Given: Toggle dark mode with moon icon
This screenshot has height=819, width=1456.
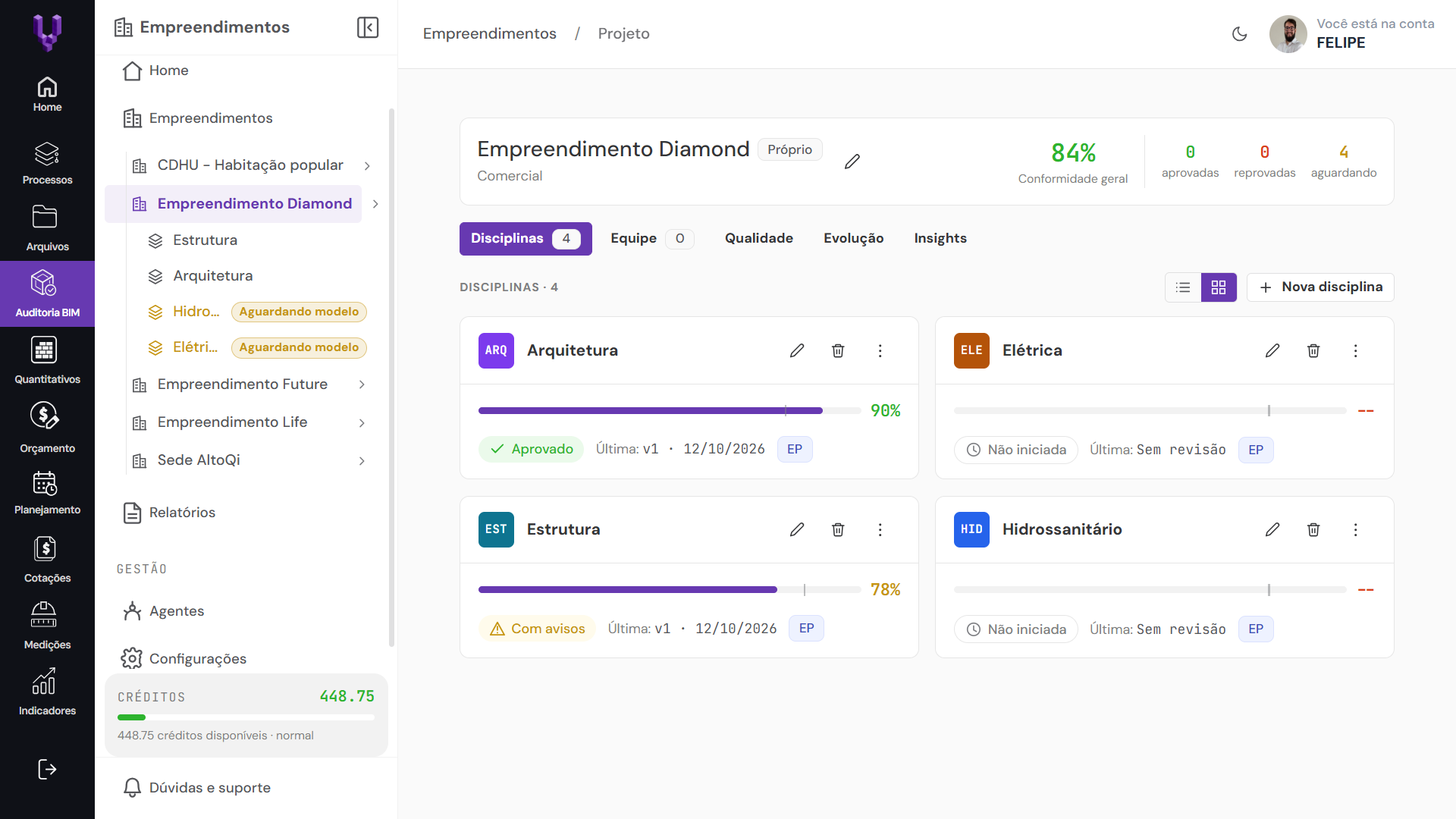Looking at the screenshot, I should click(x=1240, y=33).
